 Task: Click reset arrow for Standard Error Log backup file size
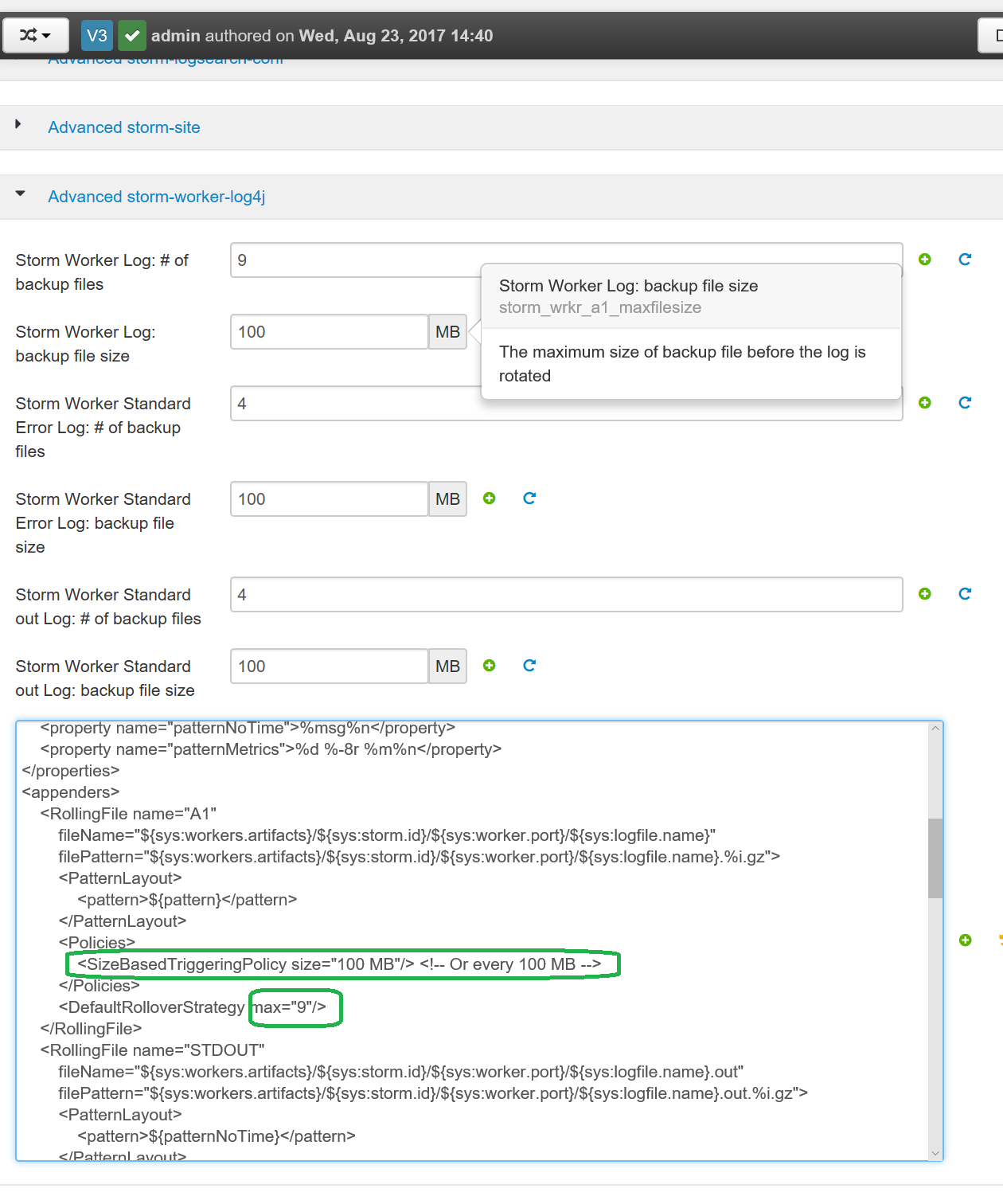tap(529, 498)
